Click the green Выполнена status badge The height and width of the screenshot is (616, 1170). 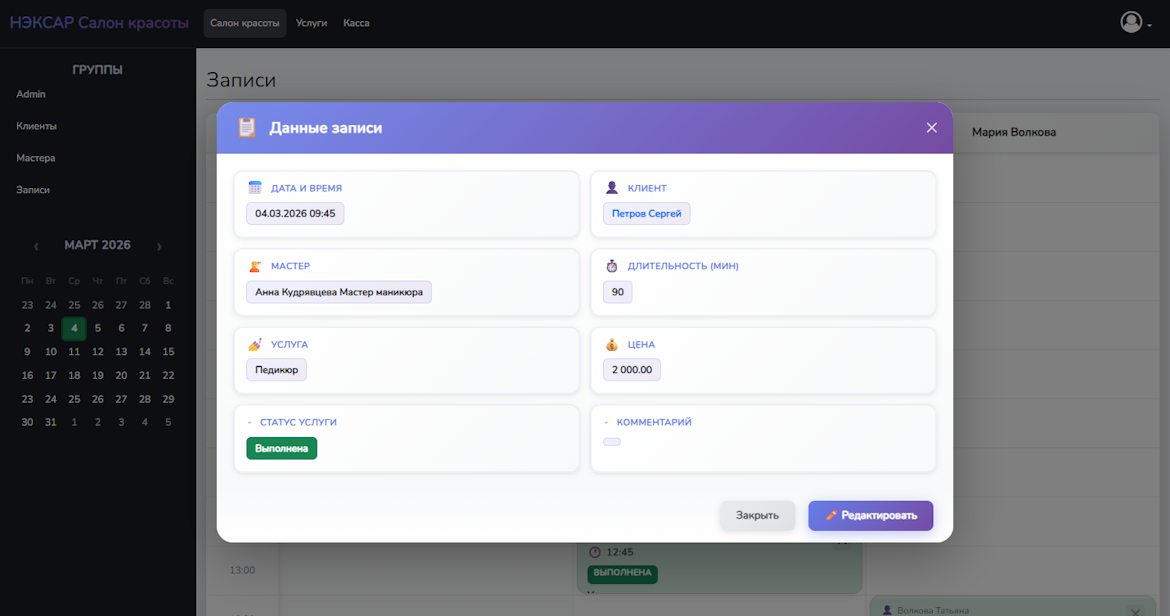[282, 448]
